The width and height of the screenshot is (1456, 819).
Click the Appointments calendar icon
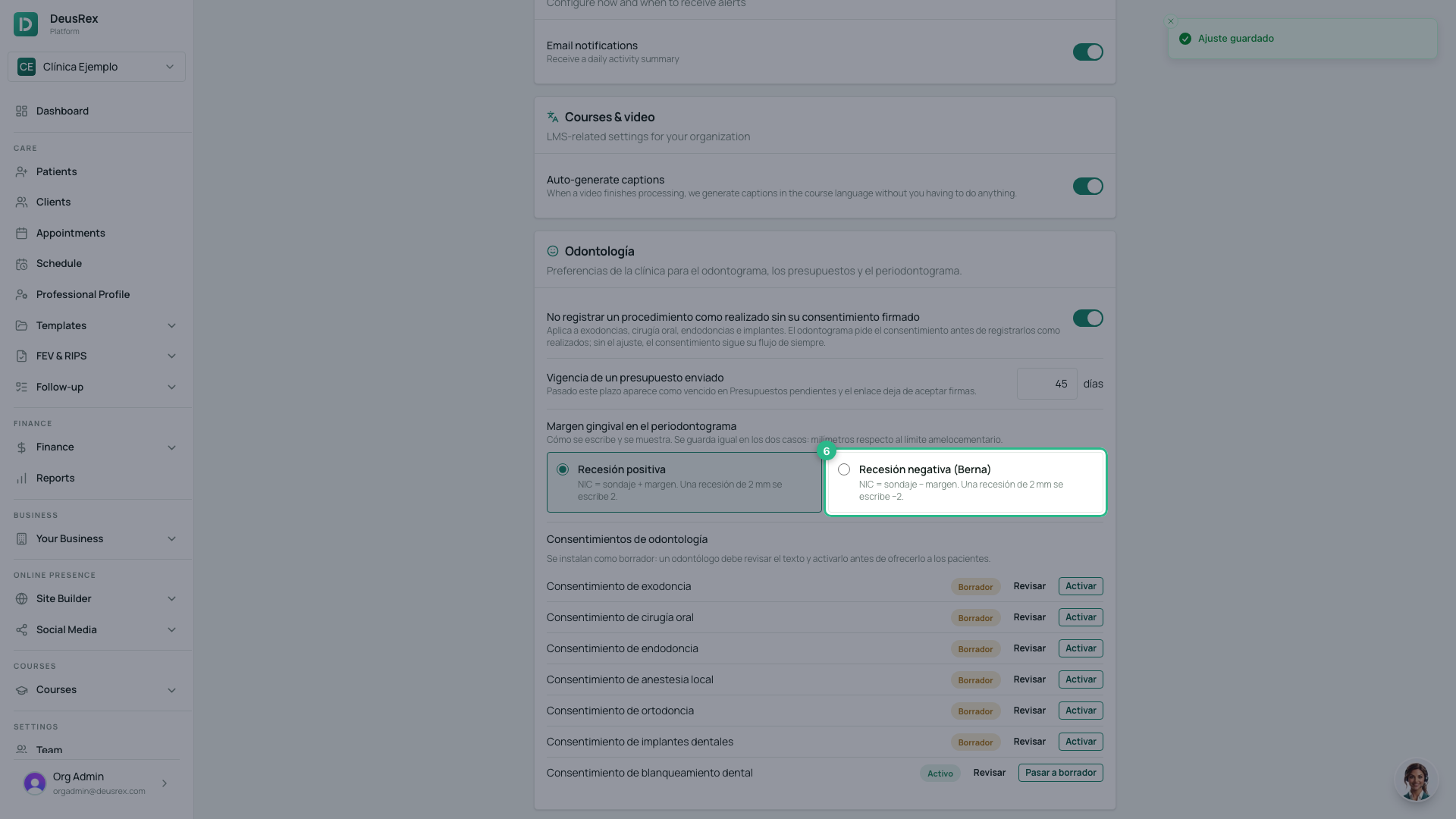click(21, 234)
